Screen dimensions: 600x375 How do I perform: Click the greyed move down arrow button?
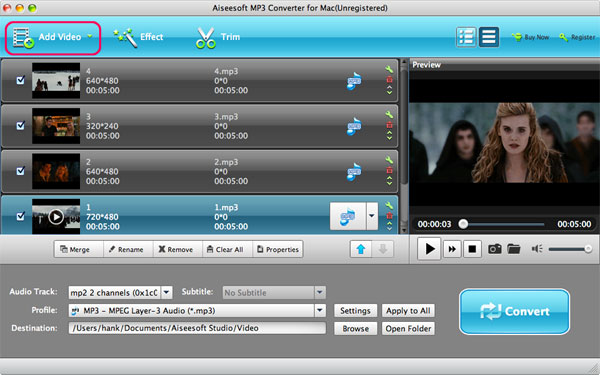(x=383, y=249)
